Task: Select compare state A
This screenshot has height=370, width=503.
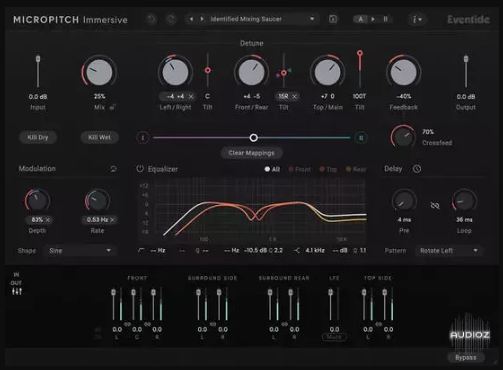Action: click(361, 19)
